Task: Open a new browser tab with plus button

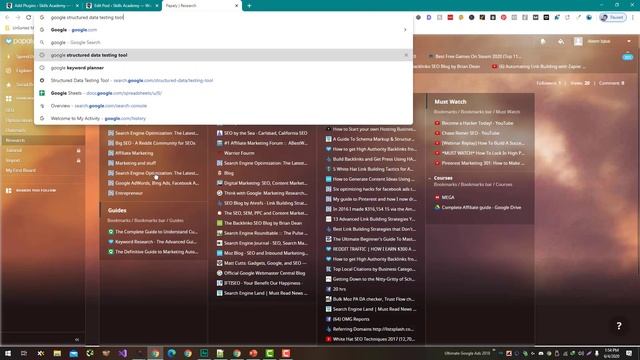Action: tap(249, 6)
